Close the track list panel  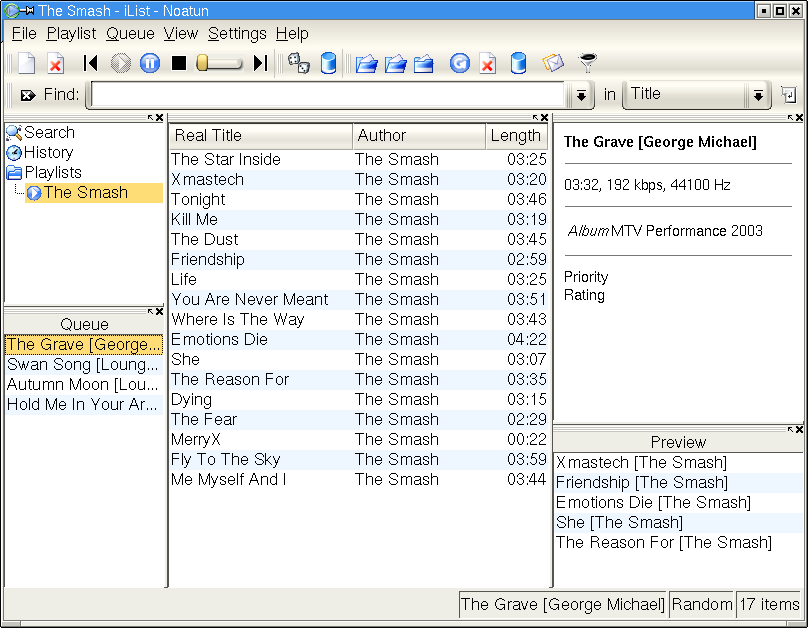click(544, 118)
